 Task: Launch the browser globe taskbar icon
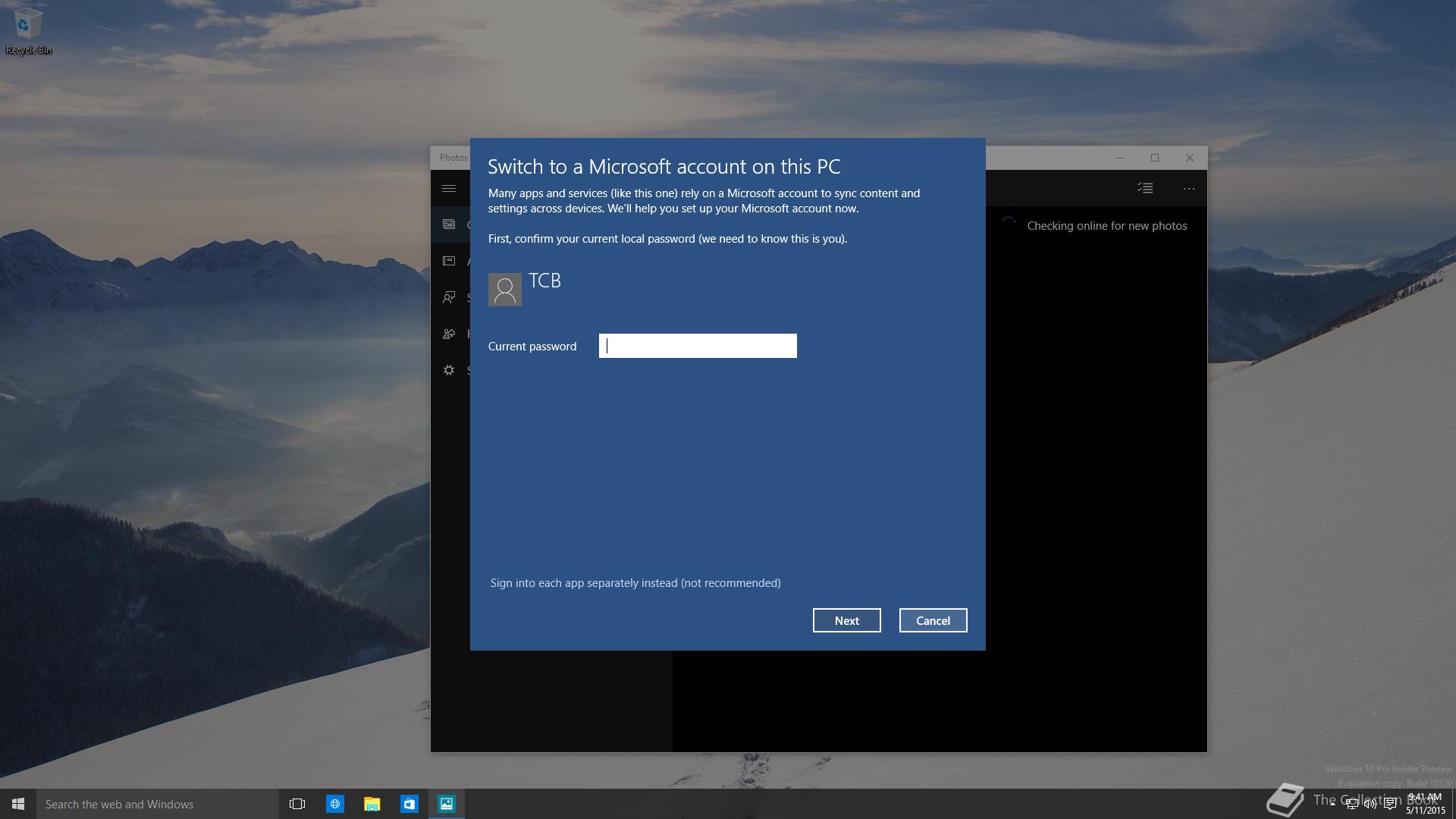[334, 804]
